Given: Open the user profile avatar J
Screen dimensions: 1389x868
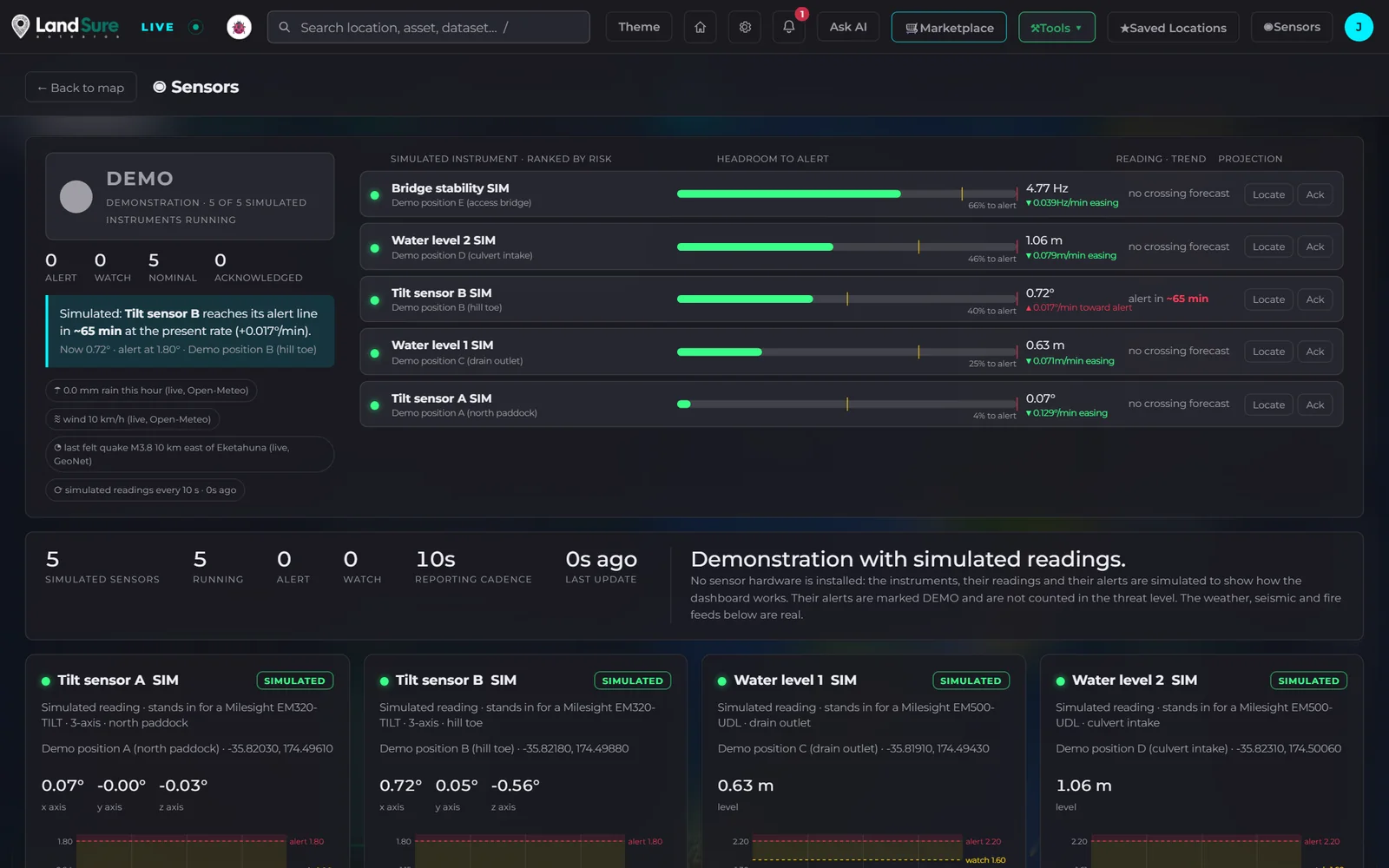Looking at the screenshot, I should click(x=1359, y=27).
